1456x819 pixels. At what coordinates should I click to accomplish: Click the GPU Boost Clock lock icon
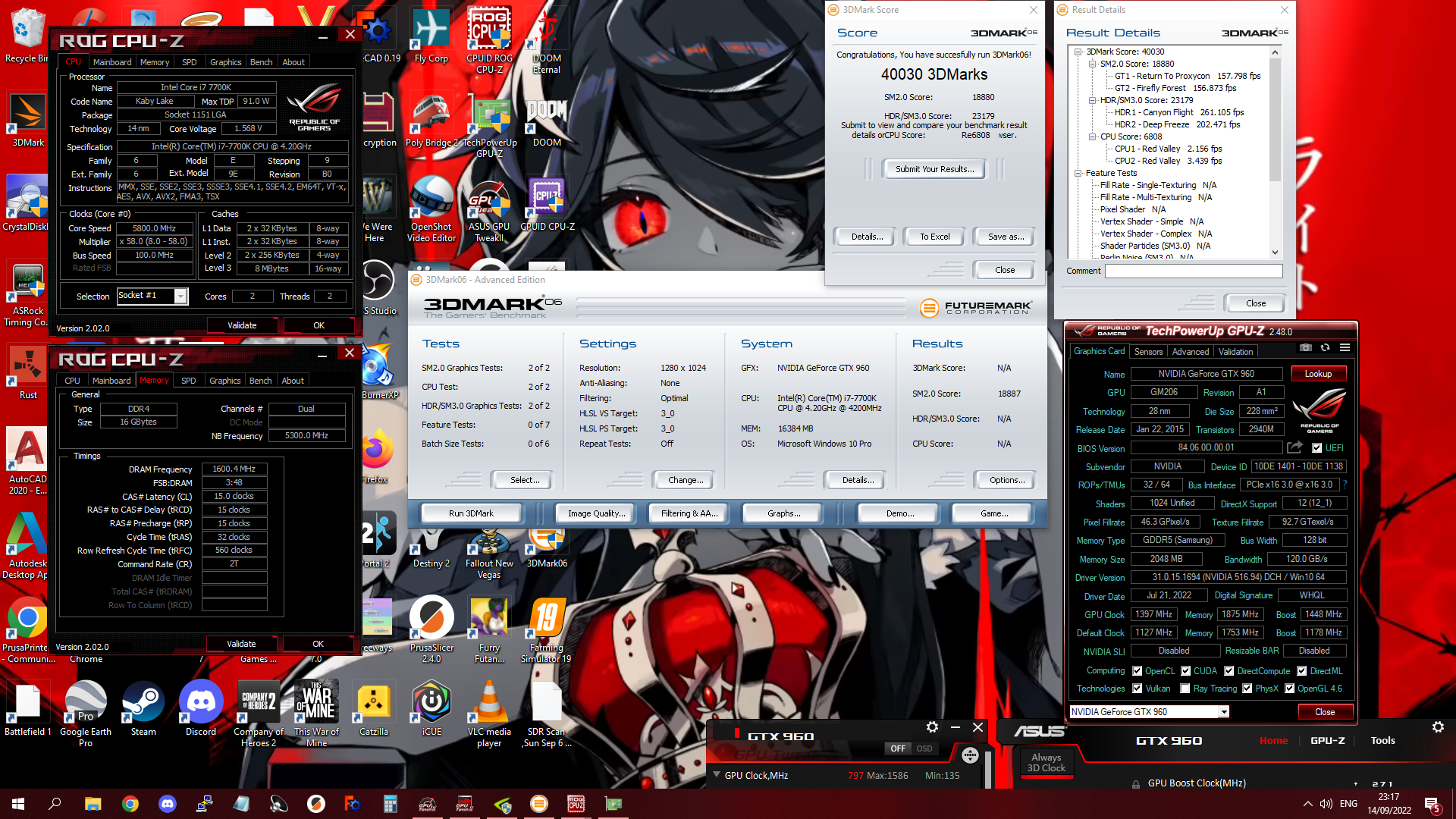click(x=1136, y=784)
